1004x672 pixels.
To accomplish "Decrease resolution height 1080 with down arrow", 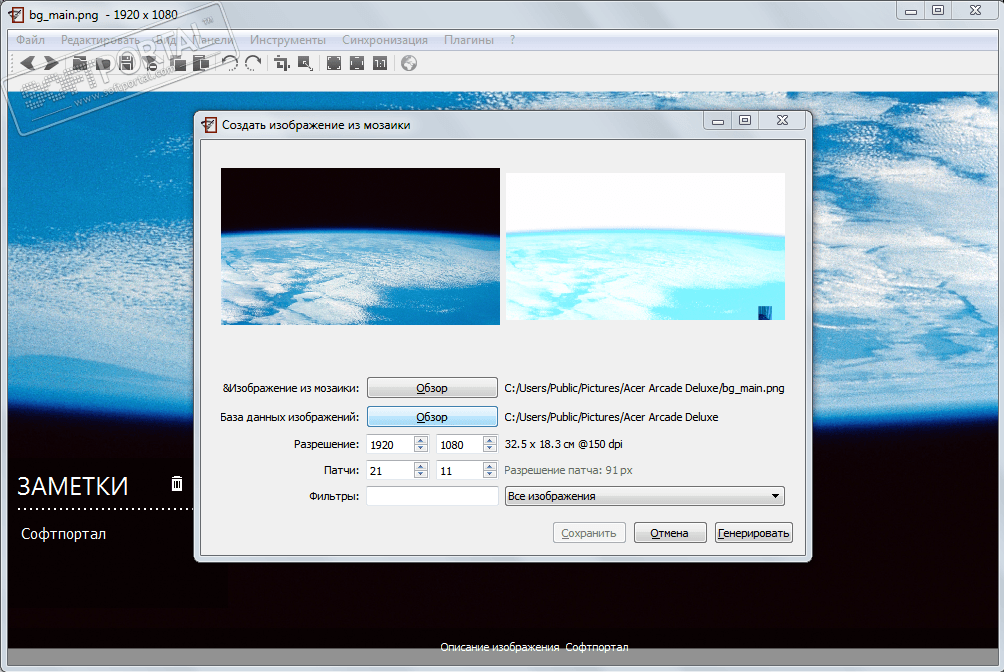I will click(x=490, y=448).
